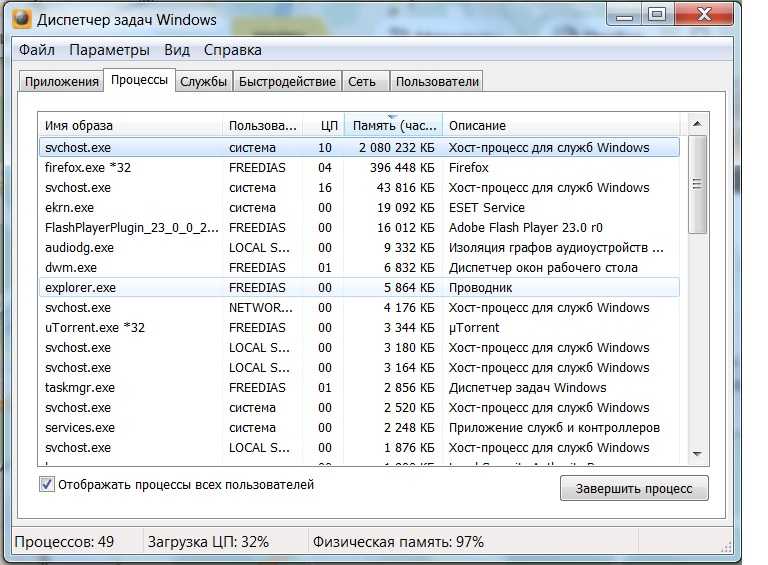Viewport: 768px width, 565px height.
Task: Toggle showing processes from all users
Action: [47, 484]
